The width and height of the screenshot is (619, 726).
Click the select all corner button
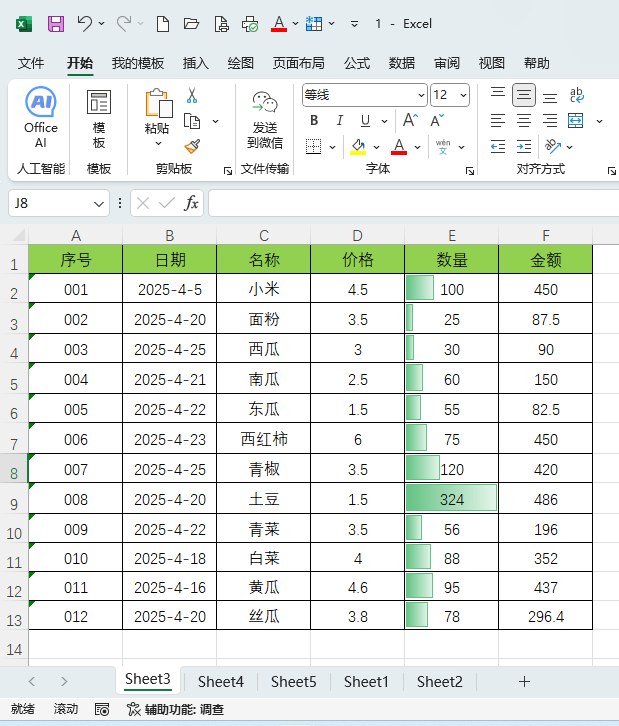coord(19,235)
